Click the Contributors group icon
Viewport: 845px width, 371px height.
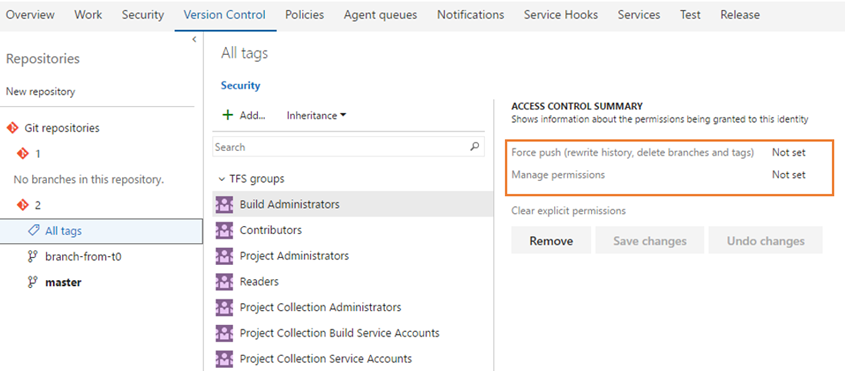click(224, 230)
